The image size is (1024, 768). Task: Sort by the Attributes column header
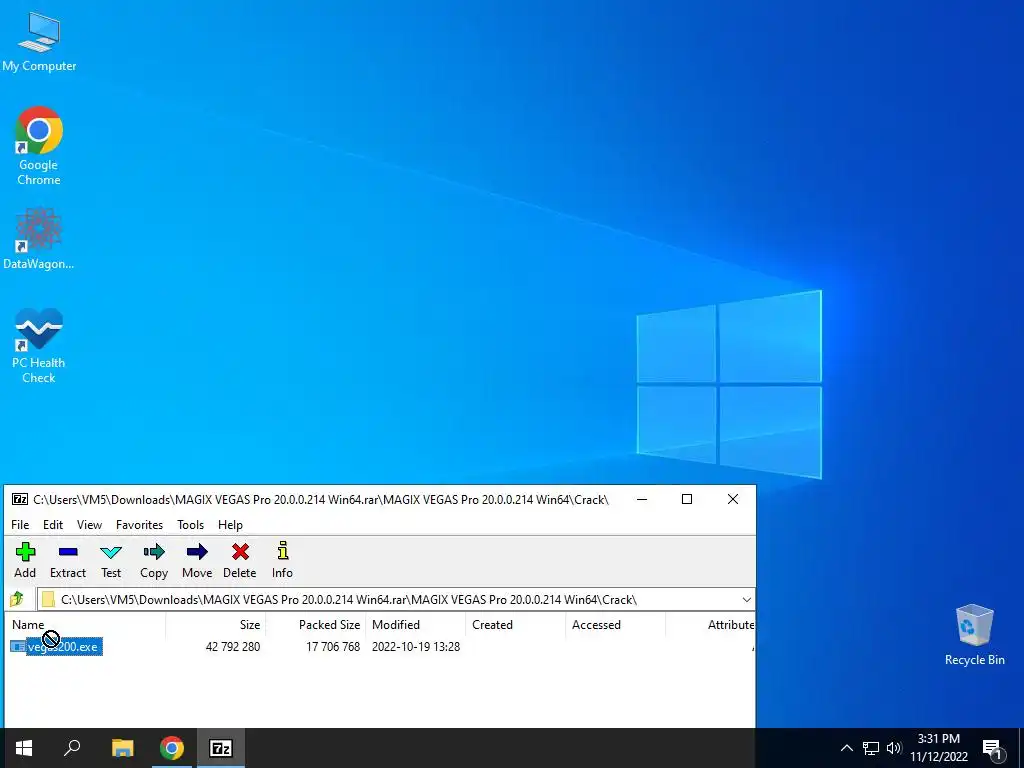point(711,625)
